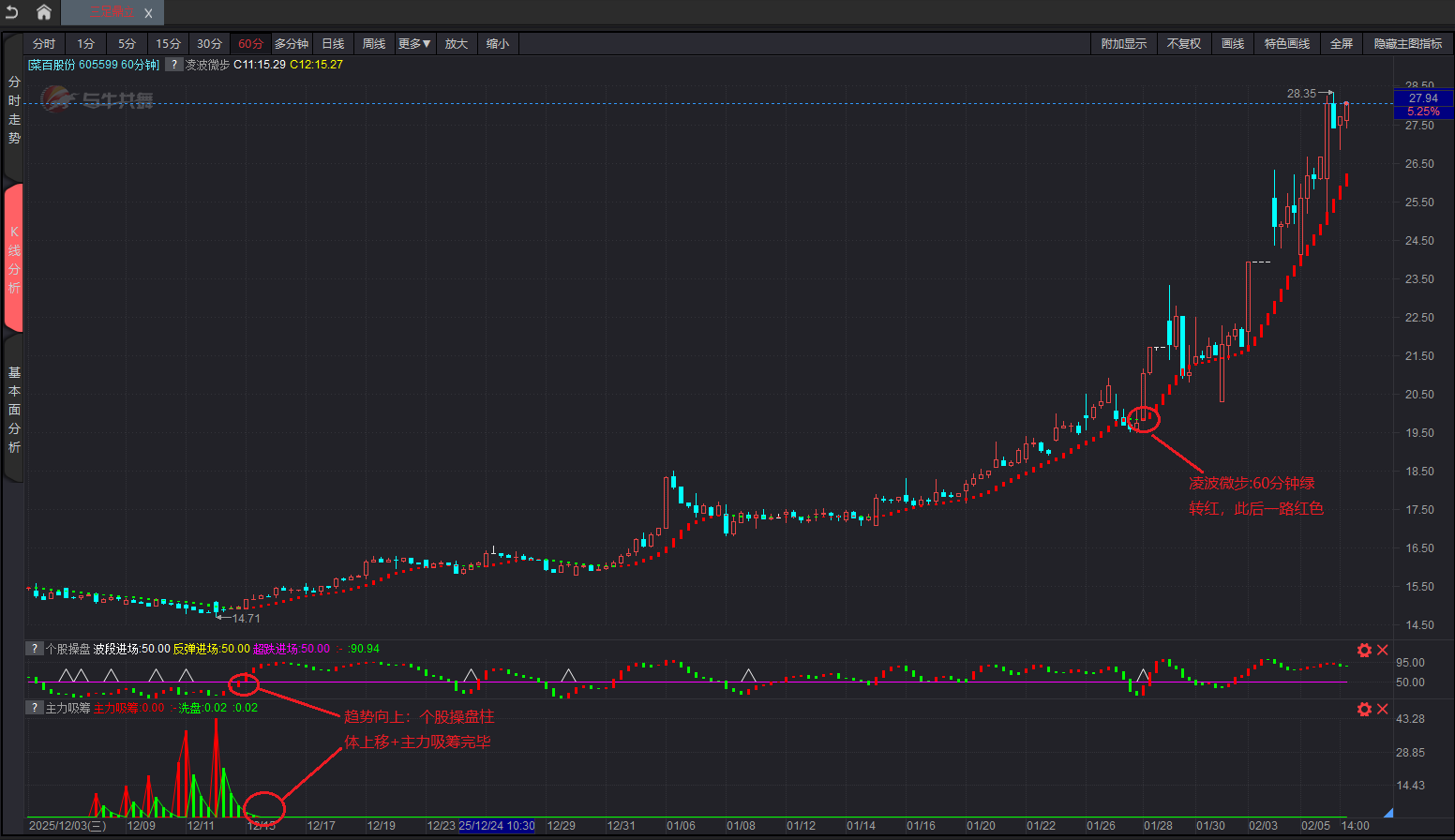Toggle 隐藏主图指标 to hide main indicator
Image resolution: width=1455 pixels, height=840 pixels.
(x=1407, y=44)
